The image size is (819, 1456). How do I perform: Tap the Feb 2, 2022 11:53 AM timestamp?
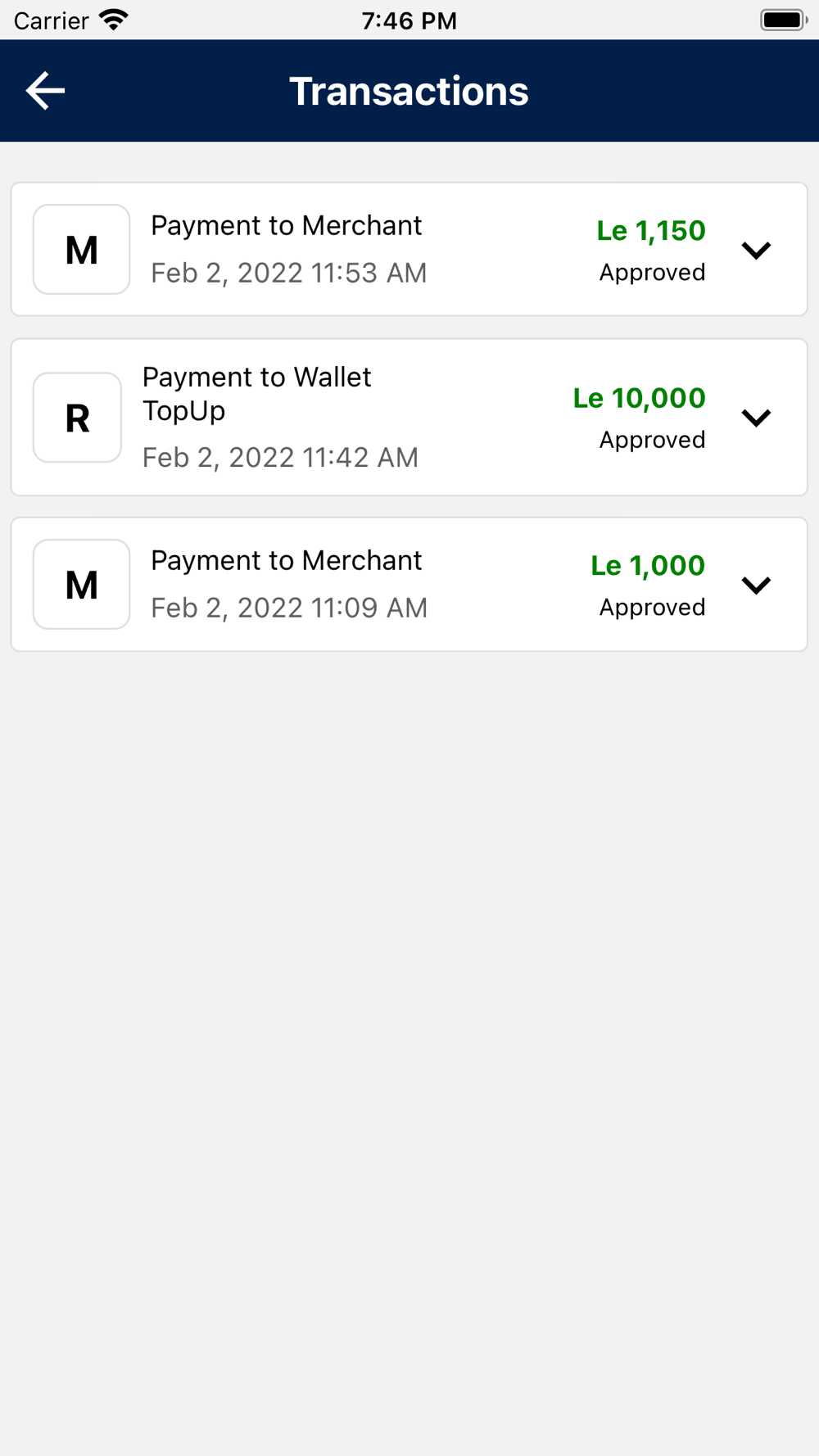click(x=289, y=273)
